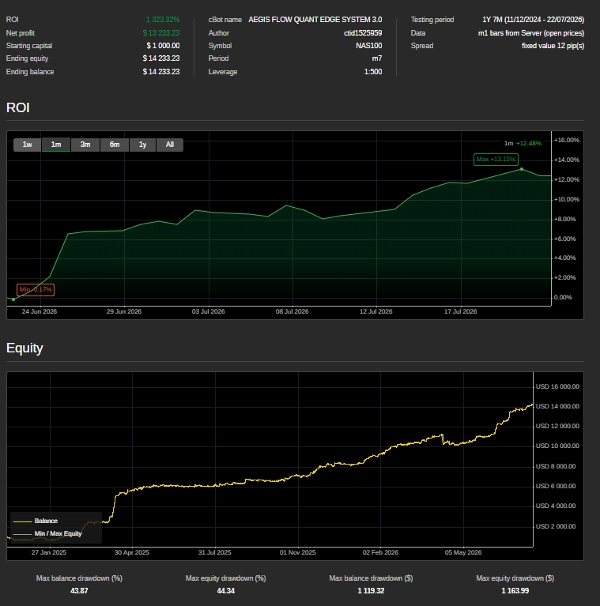Screen dimensions: 600x606
Task: Click the +10.00% axis label
Action: pyautogui.click(x=566, y=199)
